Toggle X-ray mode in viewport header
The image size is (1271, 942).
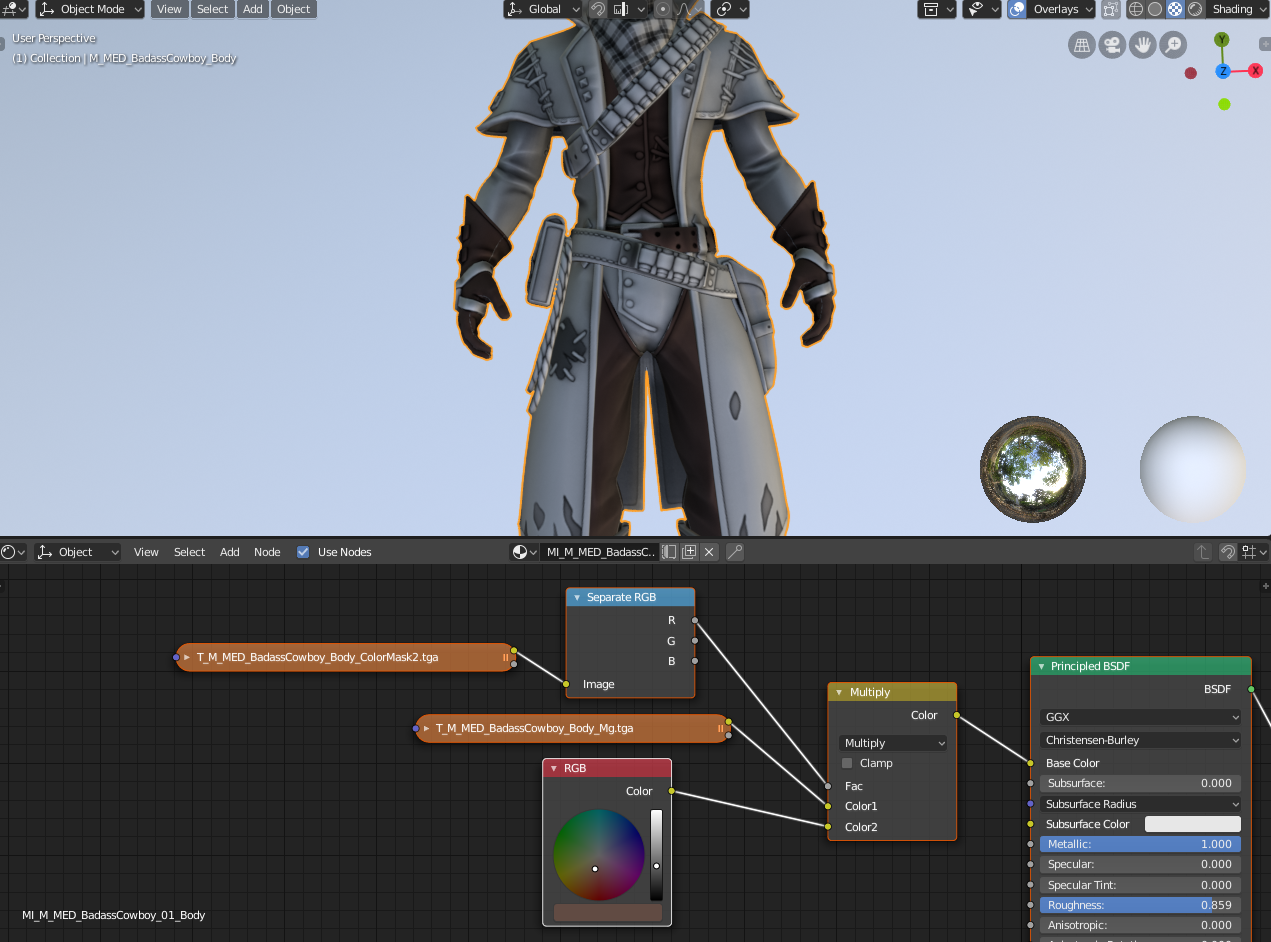pos(1111,9)
